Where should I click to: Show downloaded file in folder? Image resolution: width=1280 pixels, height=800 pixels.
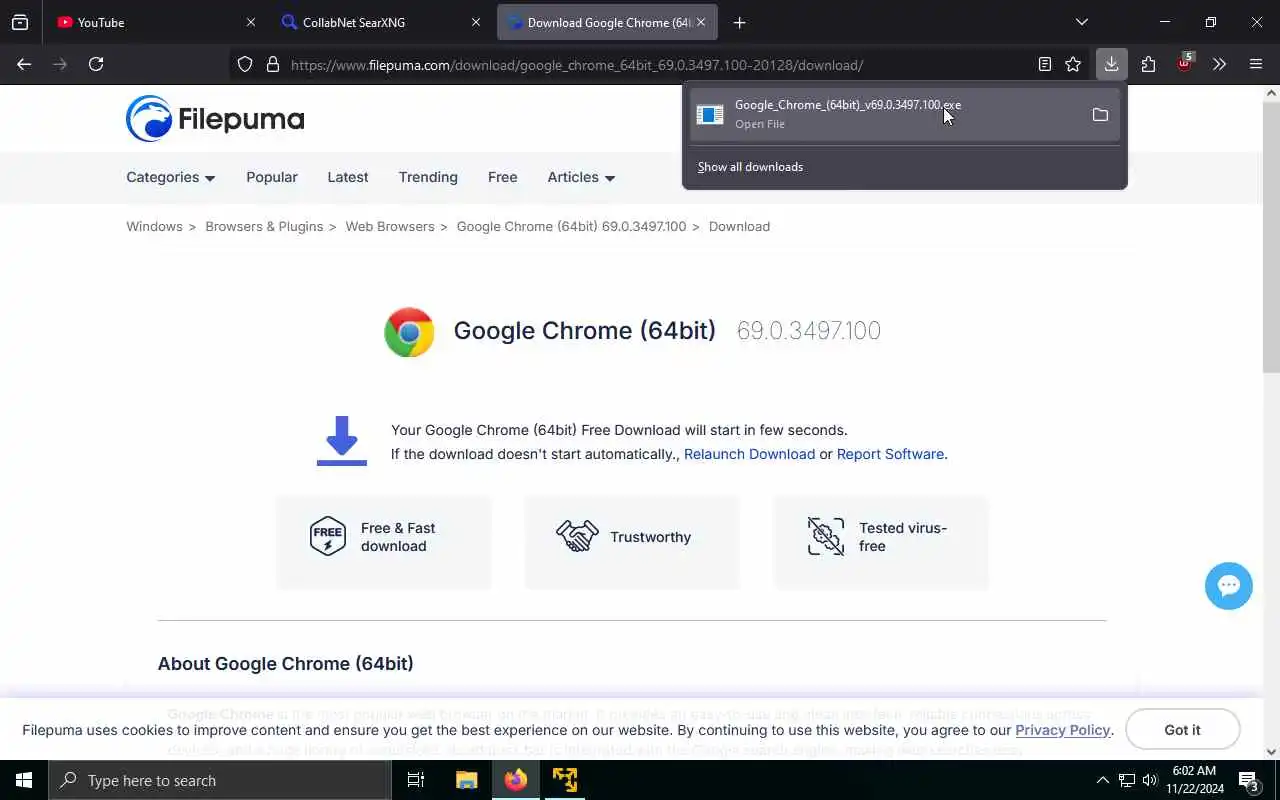click(1100, 115)
